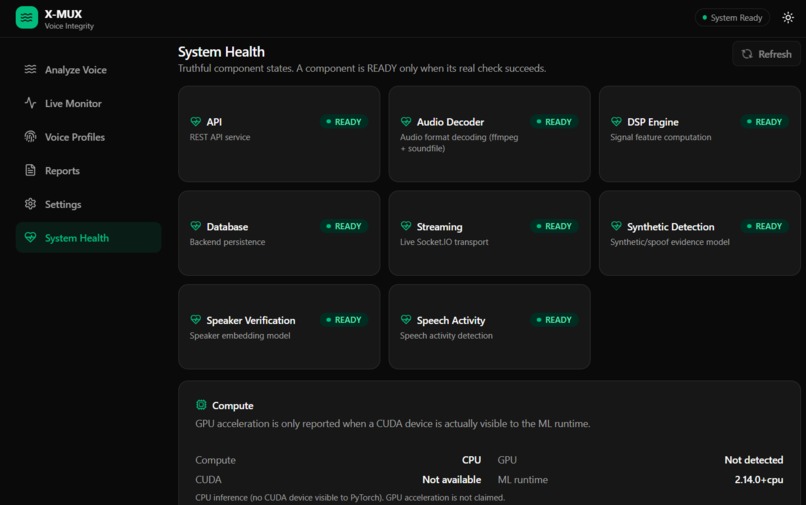Click the Compute section title
806x505 pixels.
[232, 406]
